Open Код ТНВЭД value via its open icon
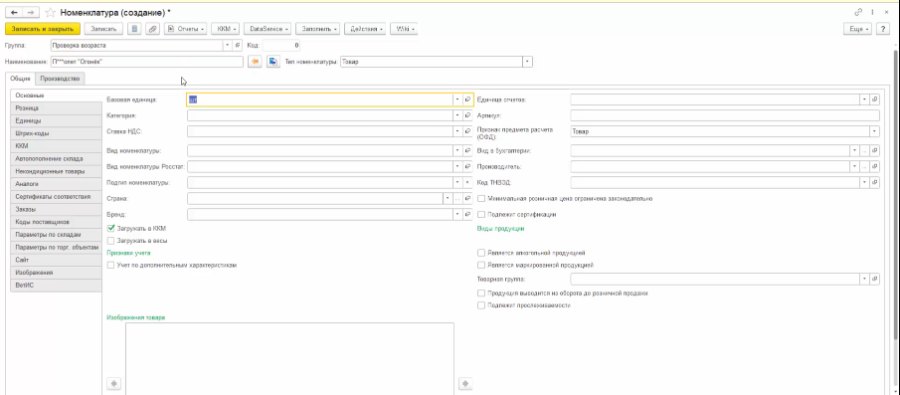Image resolution: width=900 pixels, height=395 pixels. click(x=875, y=183)
